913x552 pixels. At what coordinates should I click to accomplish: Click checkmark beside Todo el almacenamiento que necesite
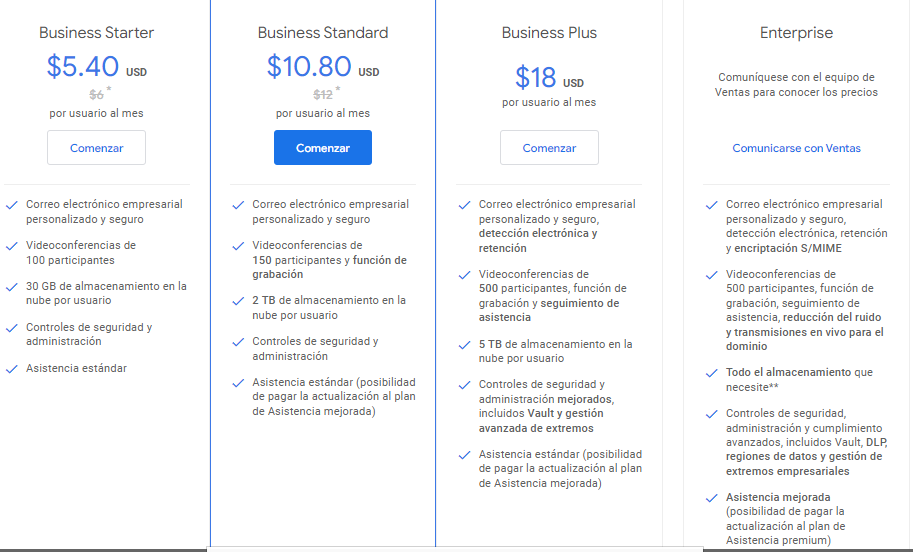[x=711, y=372]
